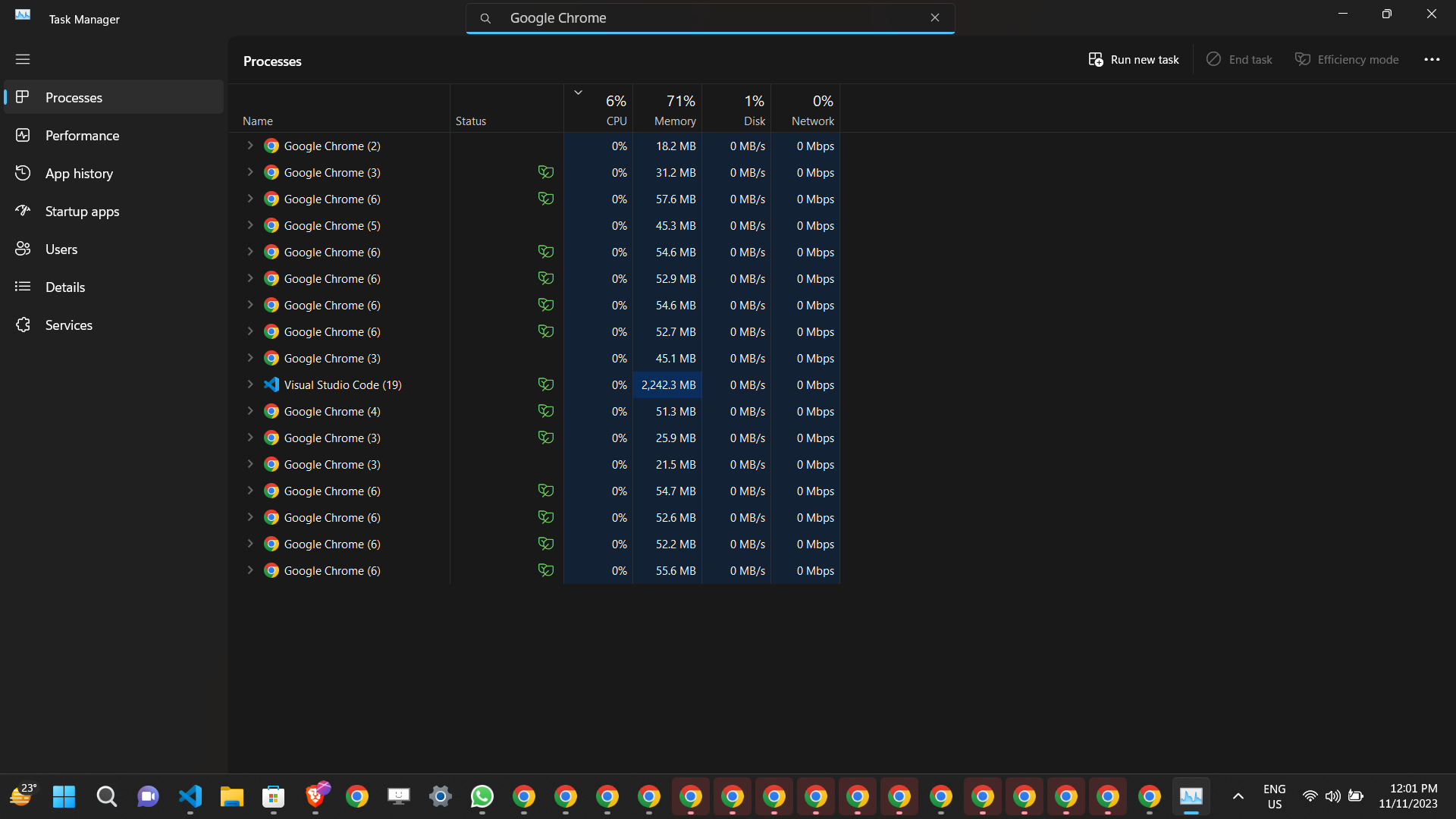Expand the Visual Studio Code (19) process group
This screenshot has width=1456, height=819.
250,384
